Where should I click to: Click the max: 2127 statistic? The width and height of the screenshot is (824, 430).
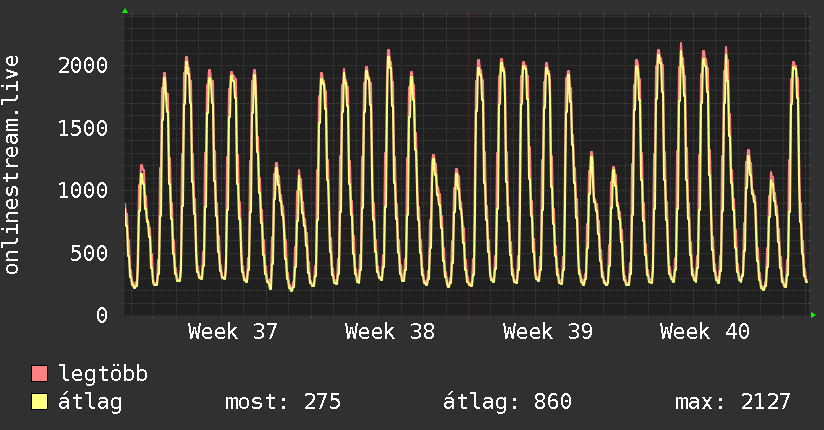(x=733, y=402)
